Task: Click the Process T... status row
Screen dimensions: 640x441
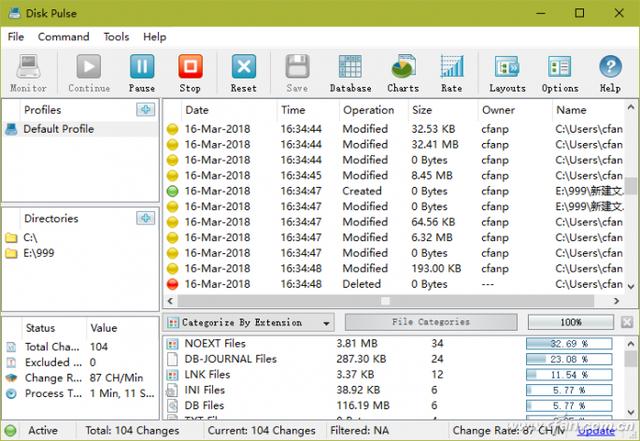Action: click(80, 394)
